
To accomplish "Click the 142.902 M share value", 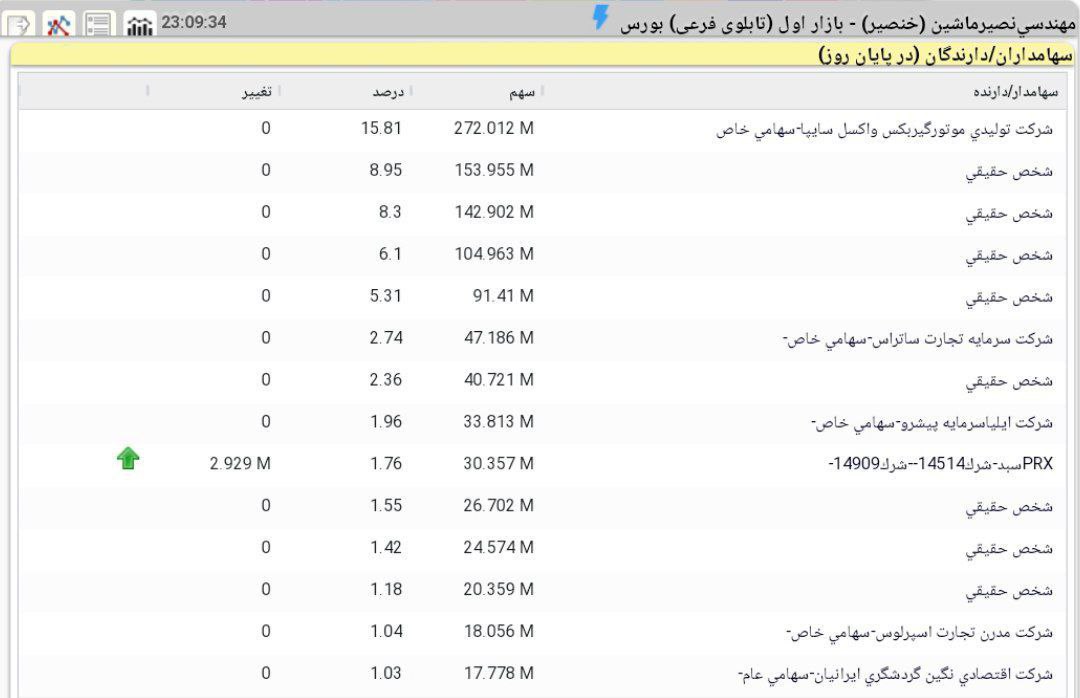I will click(x=494, y=212).
